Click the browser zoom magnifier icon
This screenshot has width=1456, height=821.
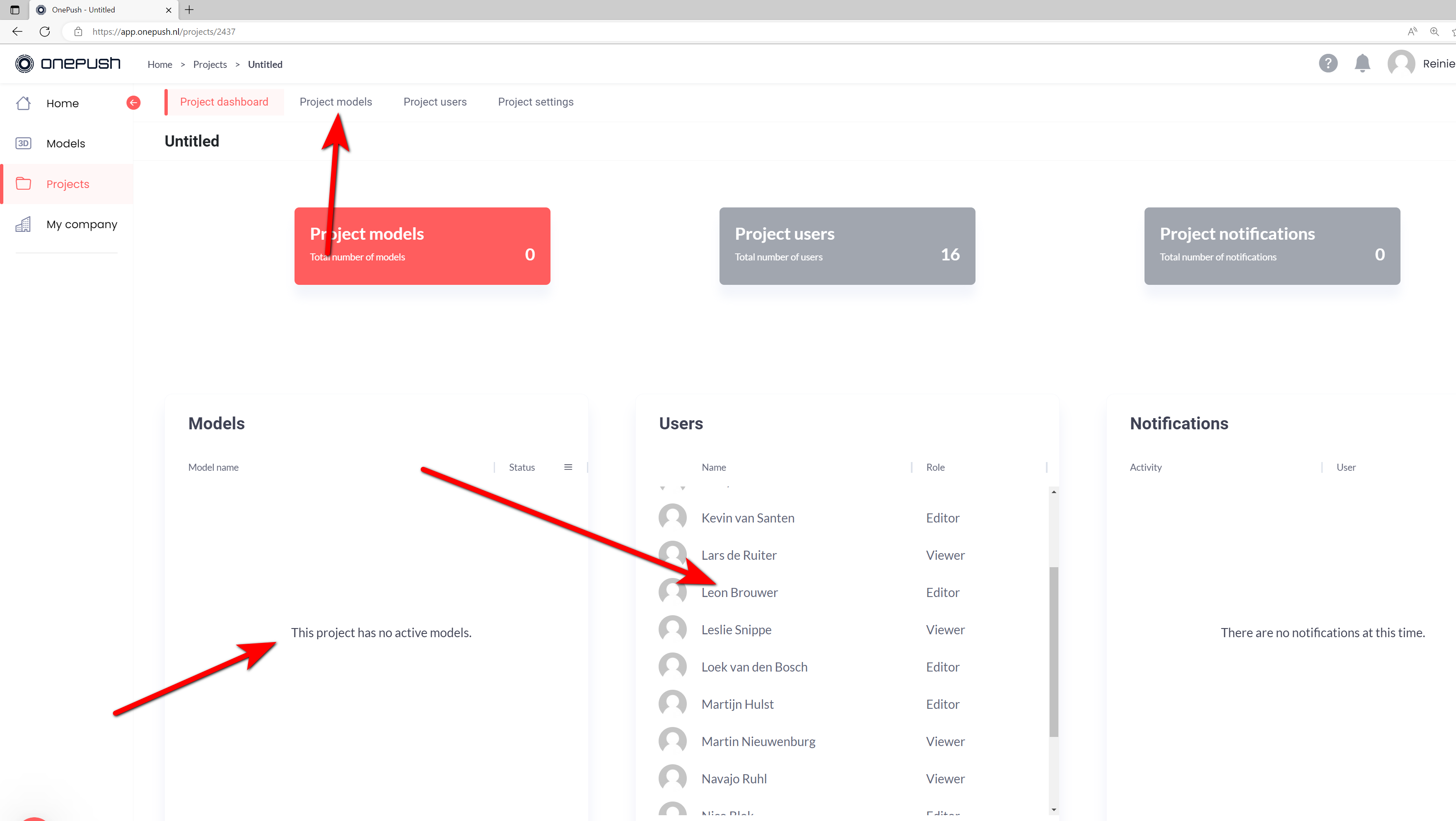coord(1434,31)
